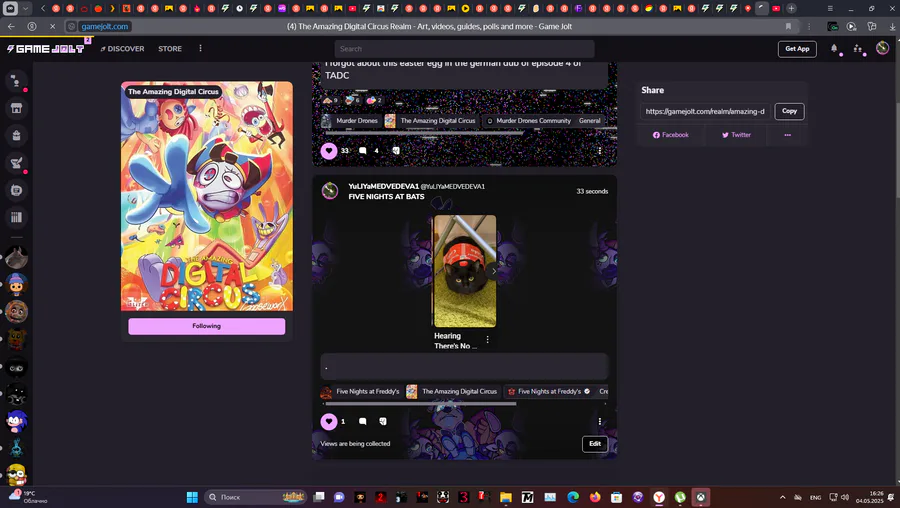900x508 pixels.
Task: Open the browser hamburger menu
Action: 830,9
